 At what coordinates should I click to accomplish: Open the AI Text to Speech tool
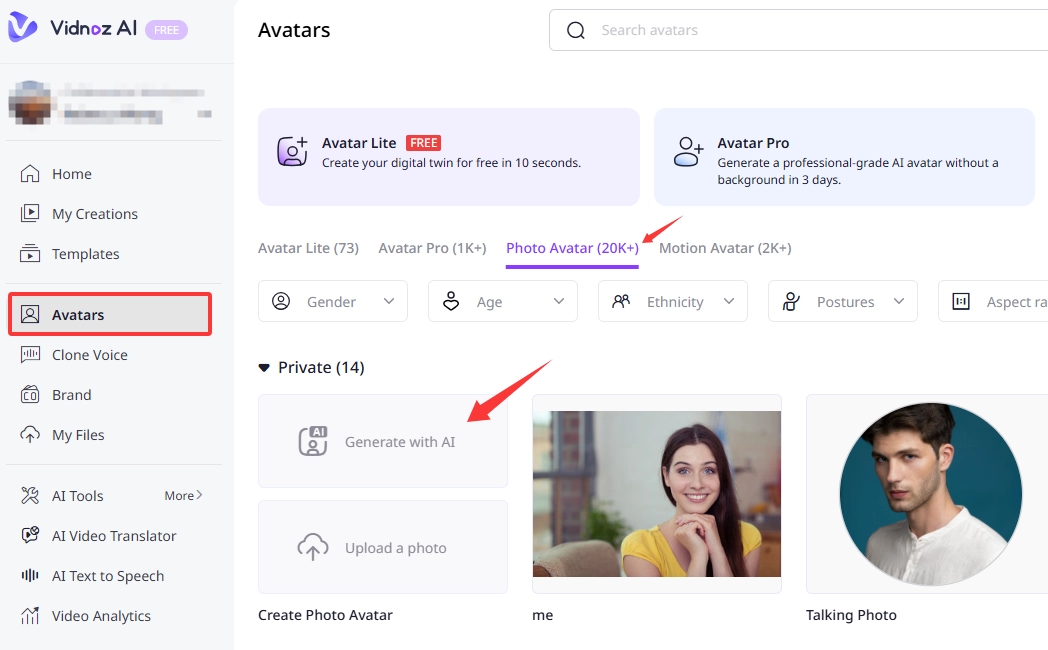pos(107,576)
